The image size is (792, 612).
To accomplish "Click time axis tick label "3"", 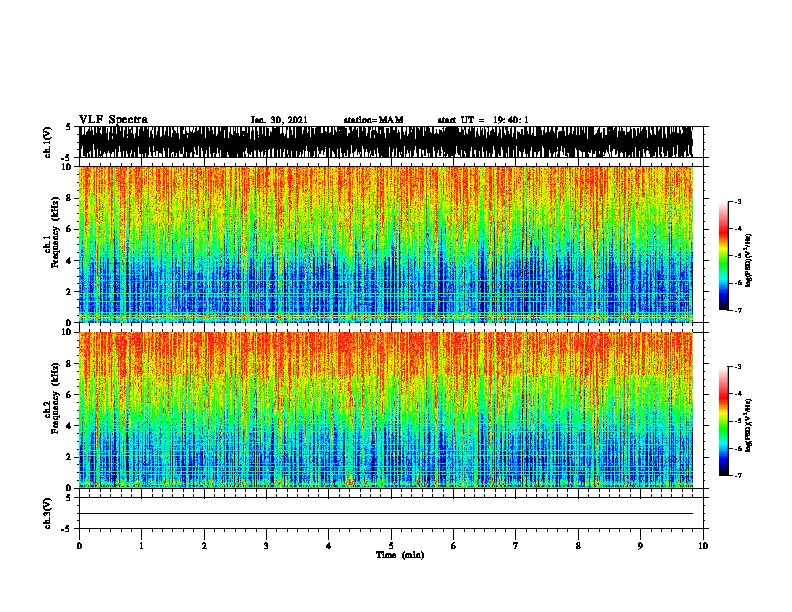I will point(266,546).
